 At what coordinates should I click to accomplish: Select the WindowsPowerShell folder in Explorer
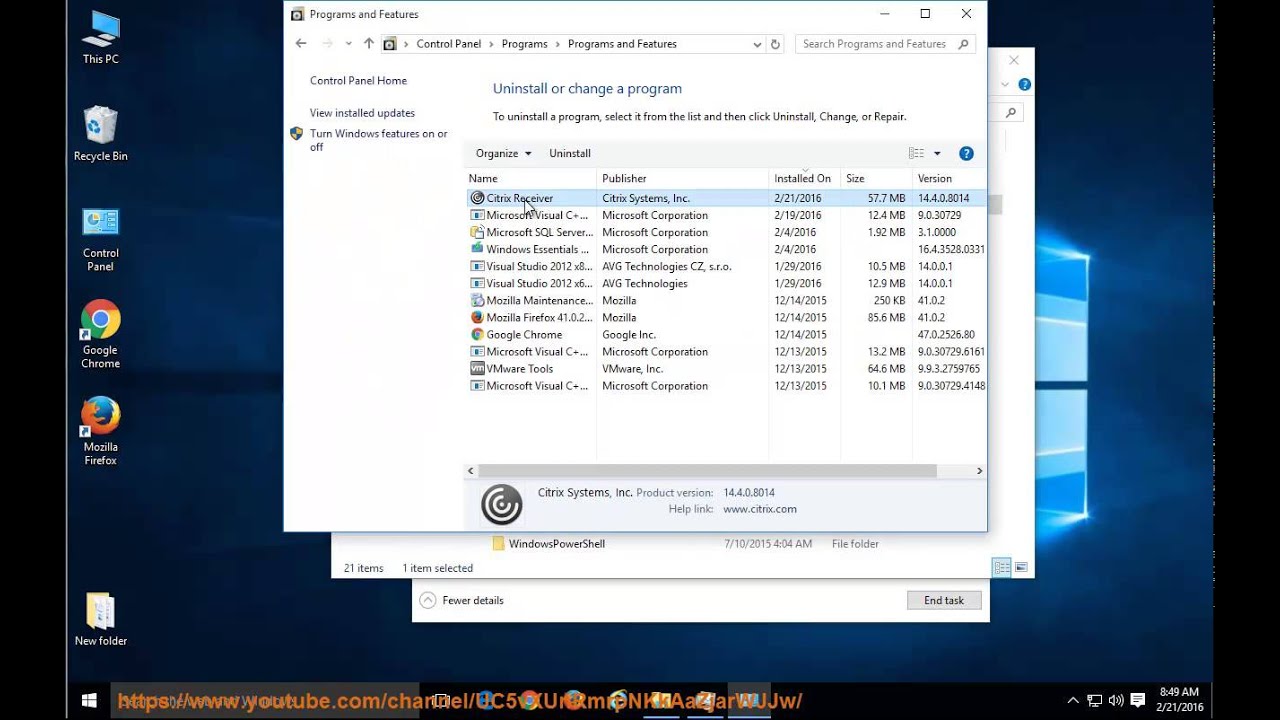[556, 544]
